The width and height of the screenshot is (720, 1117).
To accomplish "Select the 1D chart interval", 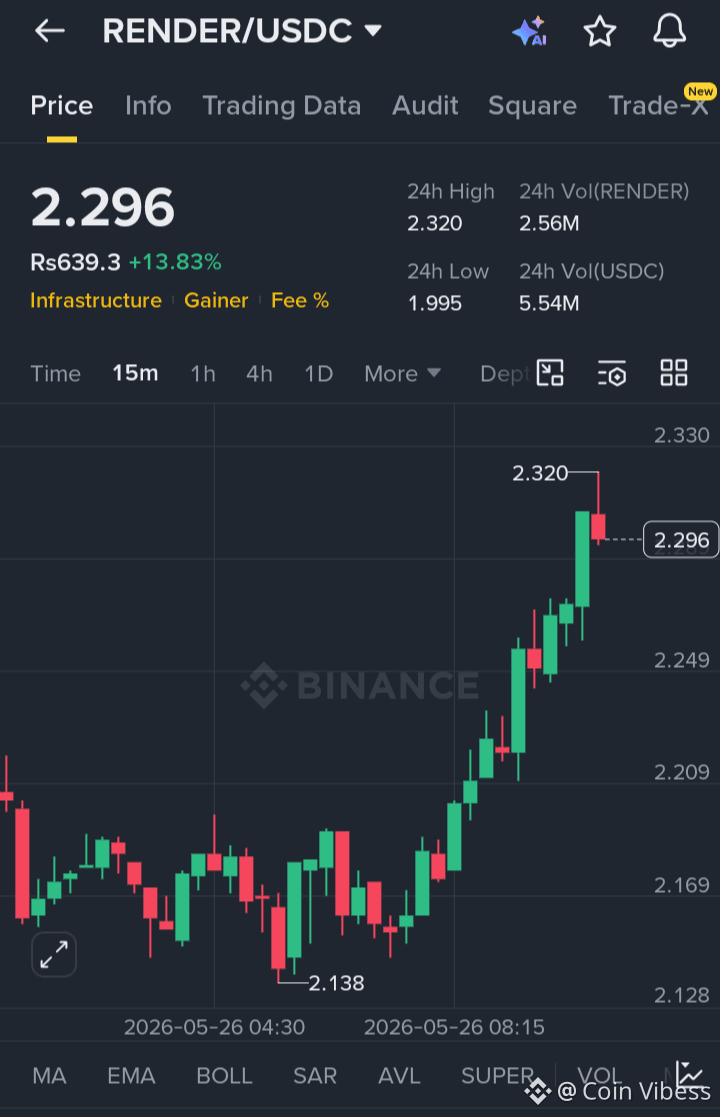I will (x=318, y=373).
